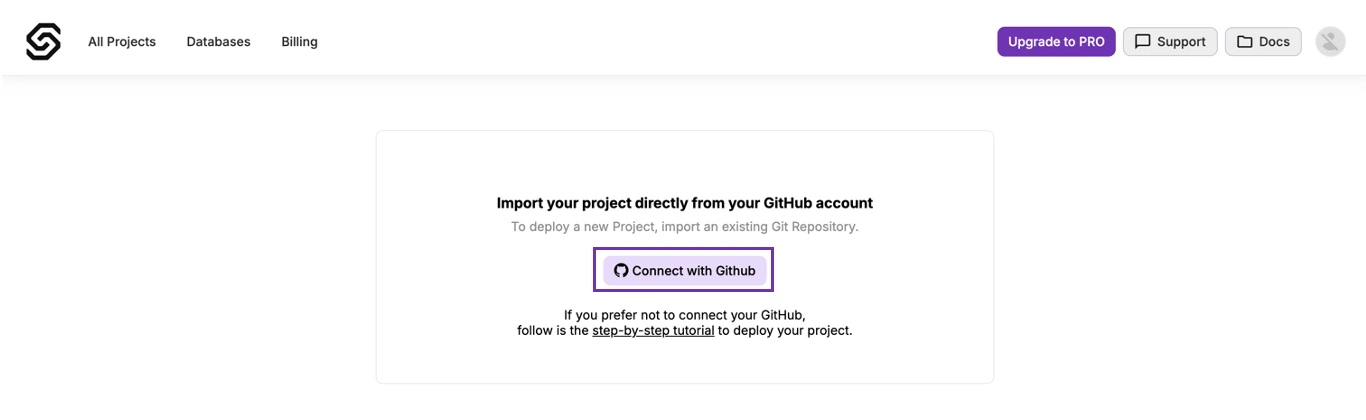The width and height of the screenshot is (1366, 420).
Task: Click the folder icon beside Docs
Action: pyautogui.click(x=1245, y=42)
